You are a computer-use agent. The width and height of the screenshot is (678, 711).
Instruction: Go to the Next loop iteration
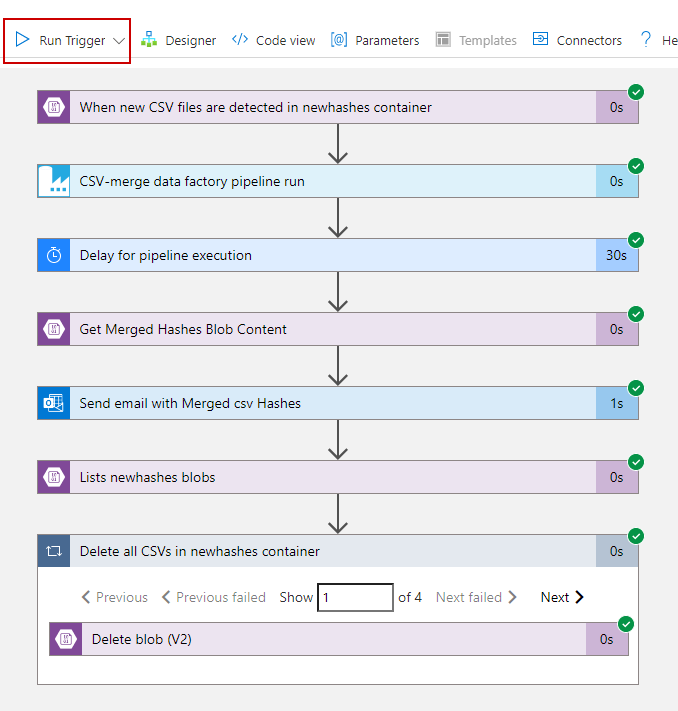click(x=562, y=597)
